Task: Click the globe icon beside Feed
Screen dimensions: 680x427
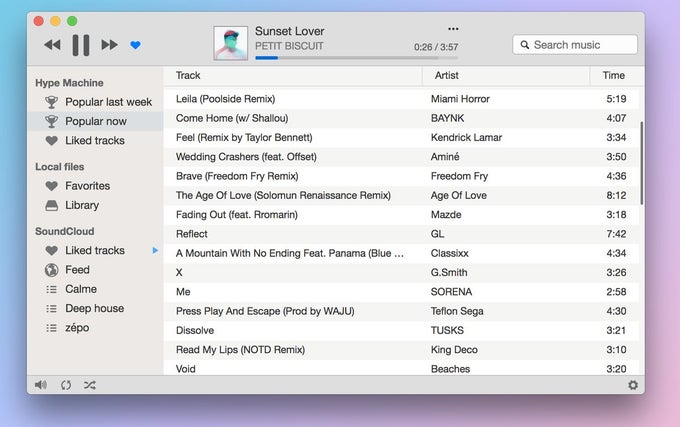Action: click(52, 270)
